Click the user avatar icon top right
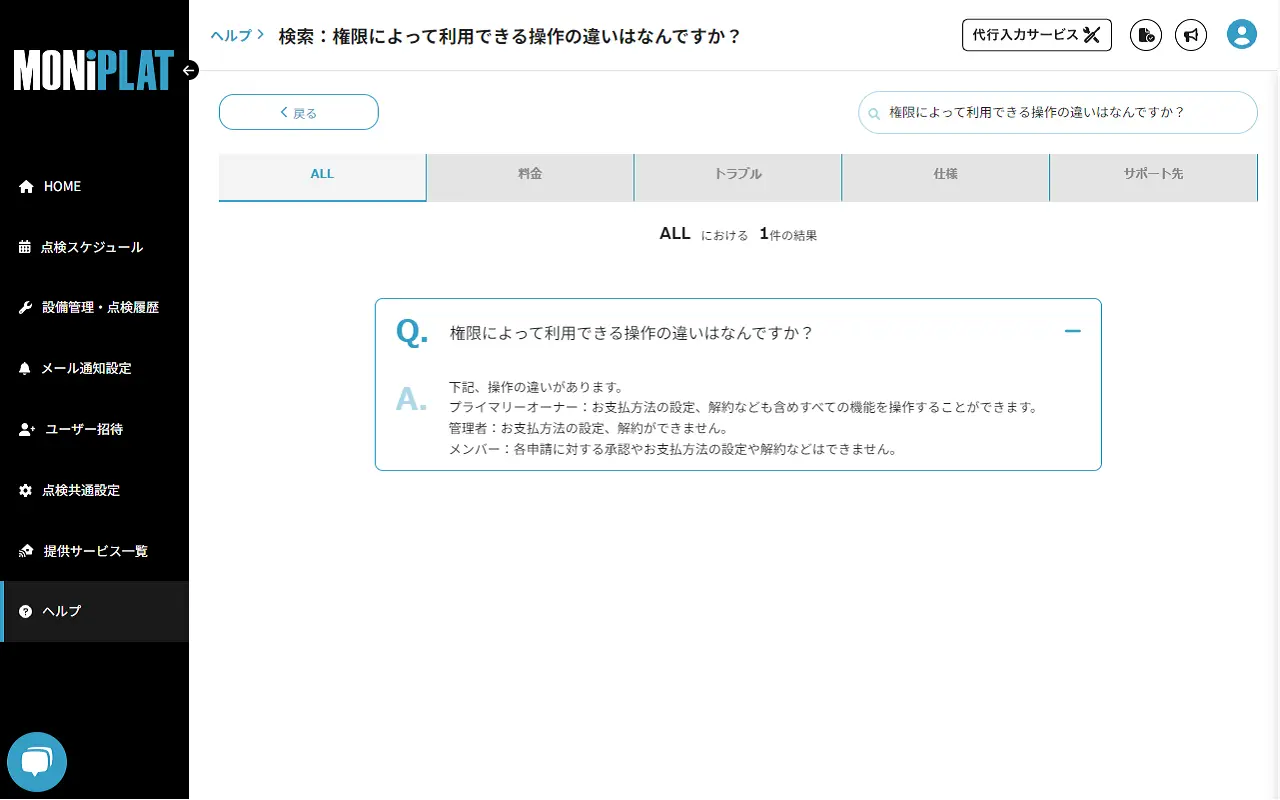The image size is (1280, 800). point(1241,33)
